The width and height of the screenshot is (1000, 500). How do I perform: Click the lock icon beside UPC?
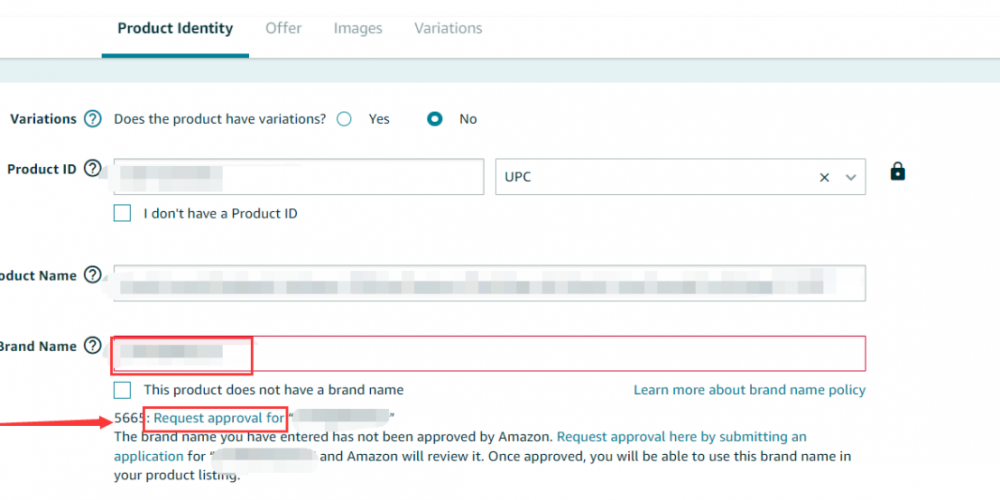coord(897,171)
